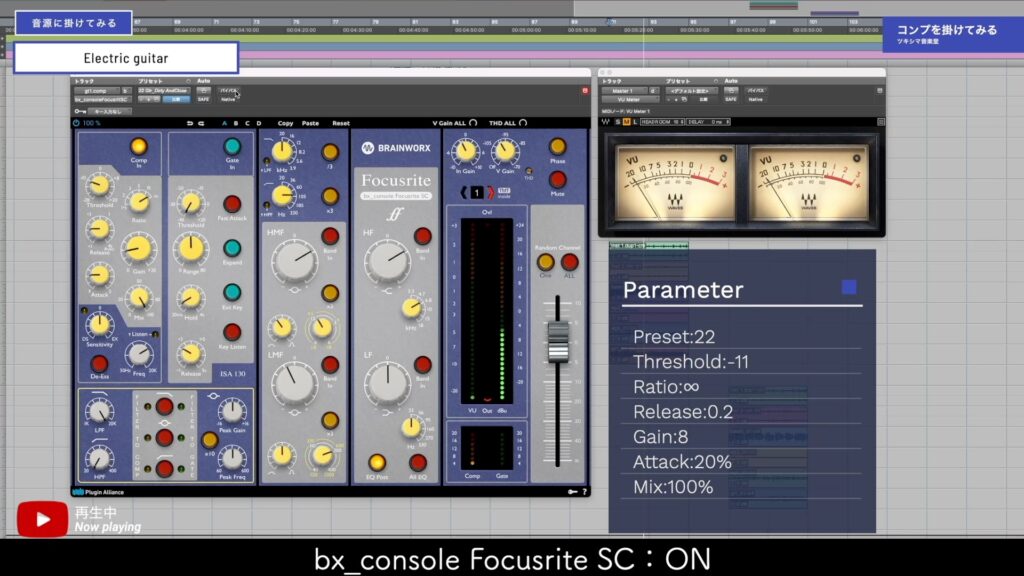Image resolution: width=1024 pixels, height=576 pixels.
Task: Open preset dropdown in Focusrite plugin window
Action: 163,91
